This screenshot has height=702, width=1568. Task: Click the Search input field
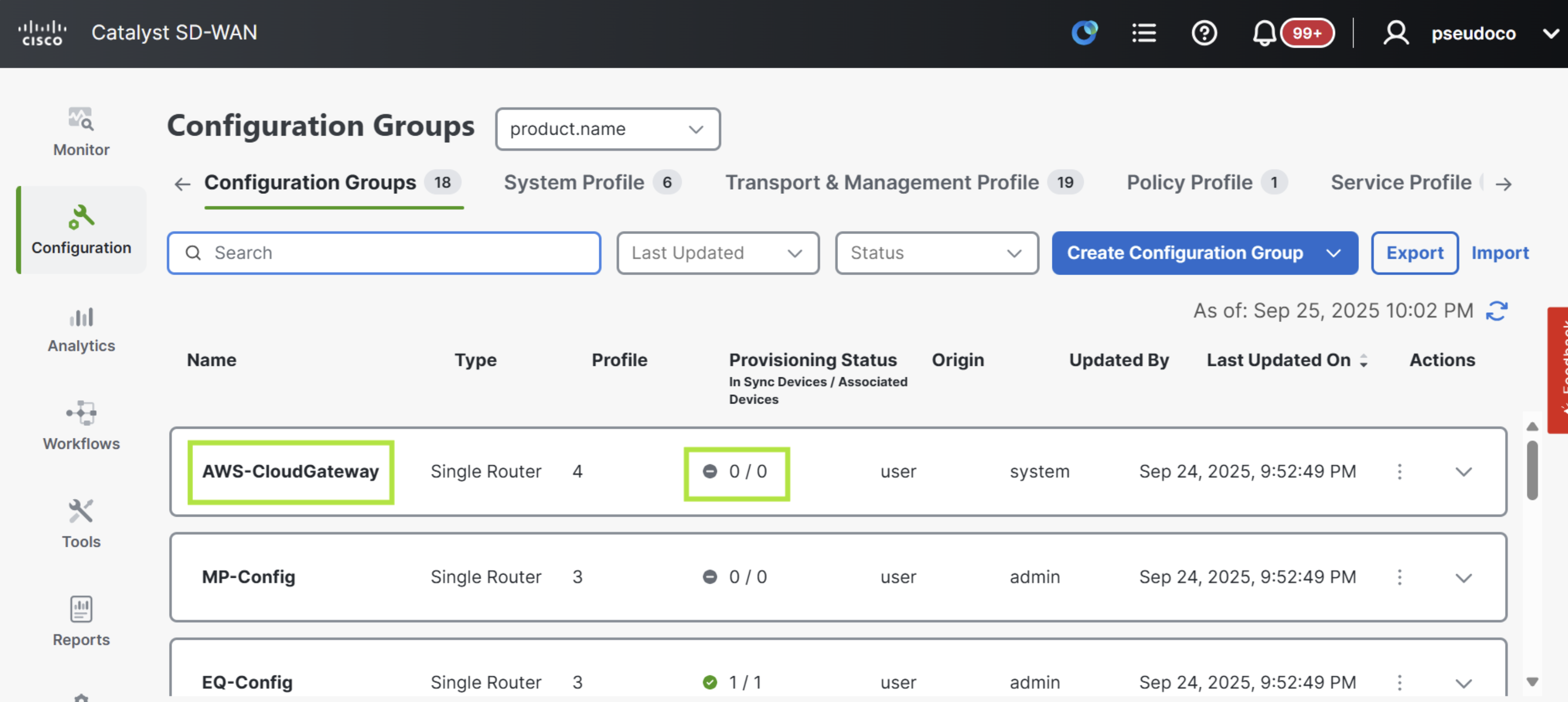click(x=384, y=253)
